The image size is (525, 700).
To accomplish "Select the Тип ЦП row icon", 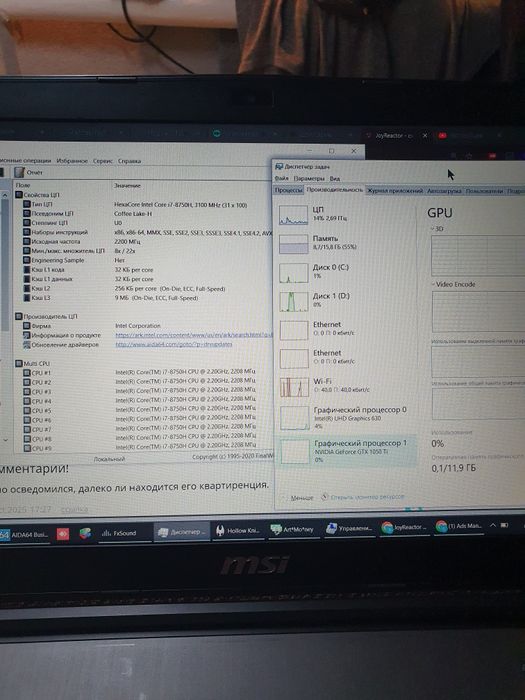I will pyautogui.click(x=27, y=204).
